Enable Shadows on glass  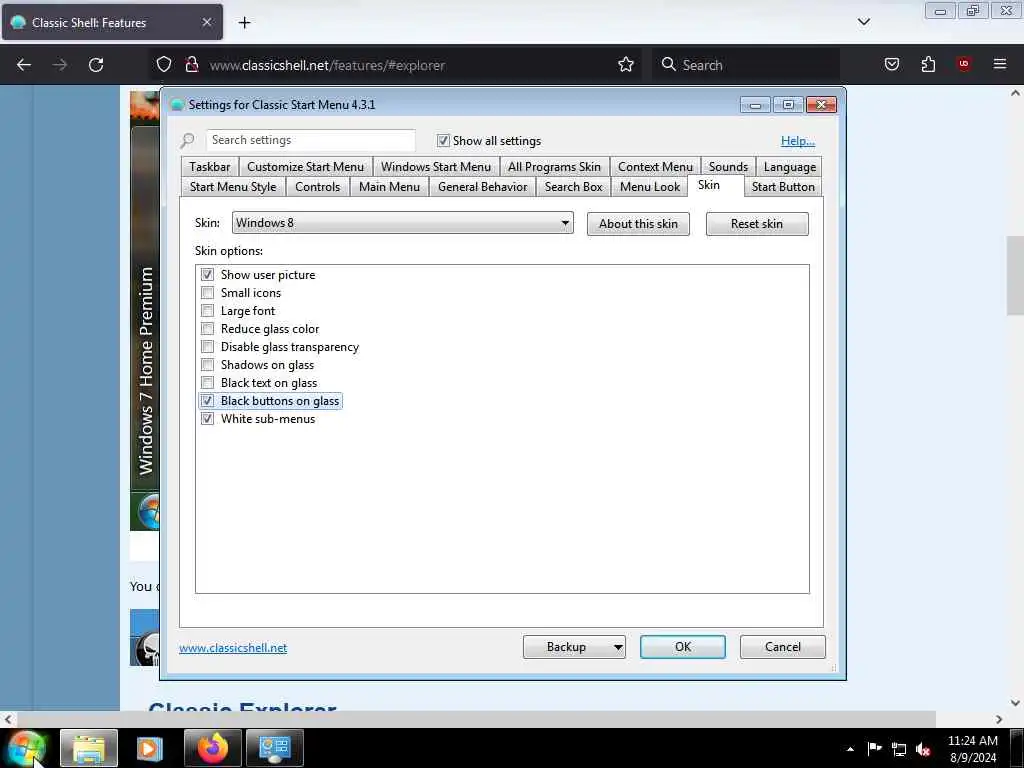[208, 364]
